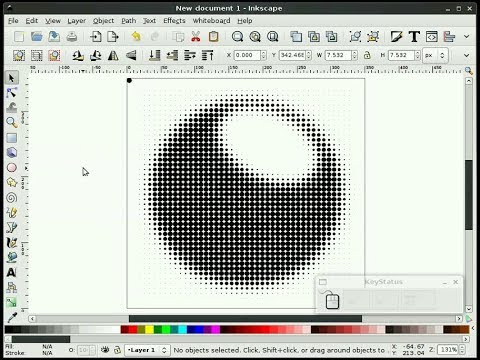The image size is (480, 360).
Task: Select the Text tool in toolbox
Action: pos(12,272)
